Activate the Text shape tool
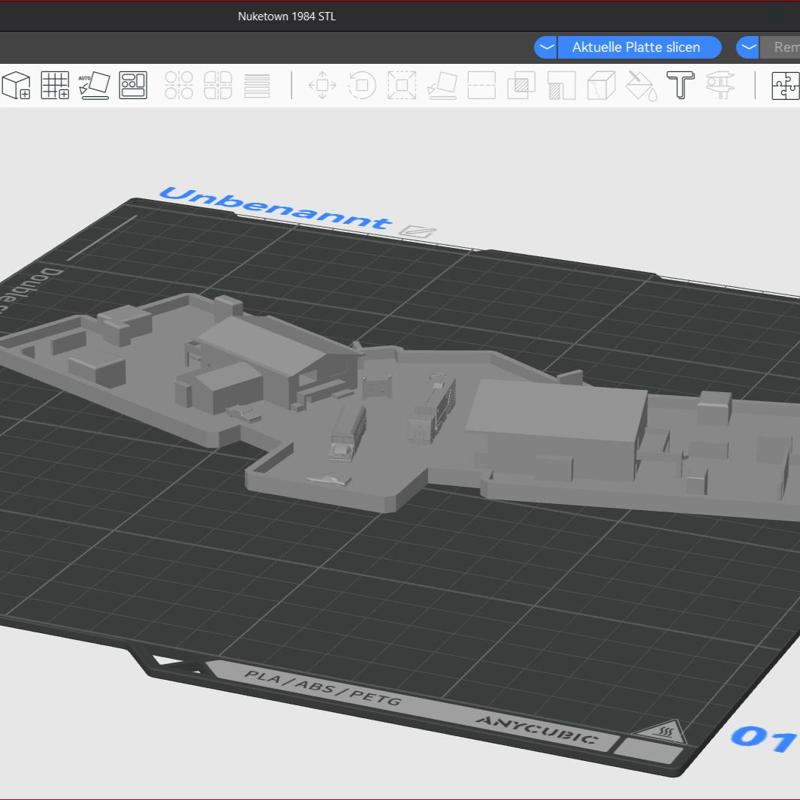The height and width of the screenshot is (800, 800). [680, 86]
